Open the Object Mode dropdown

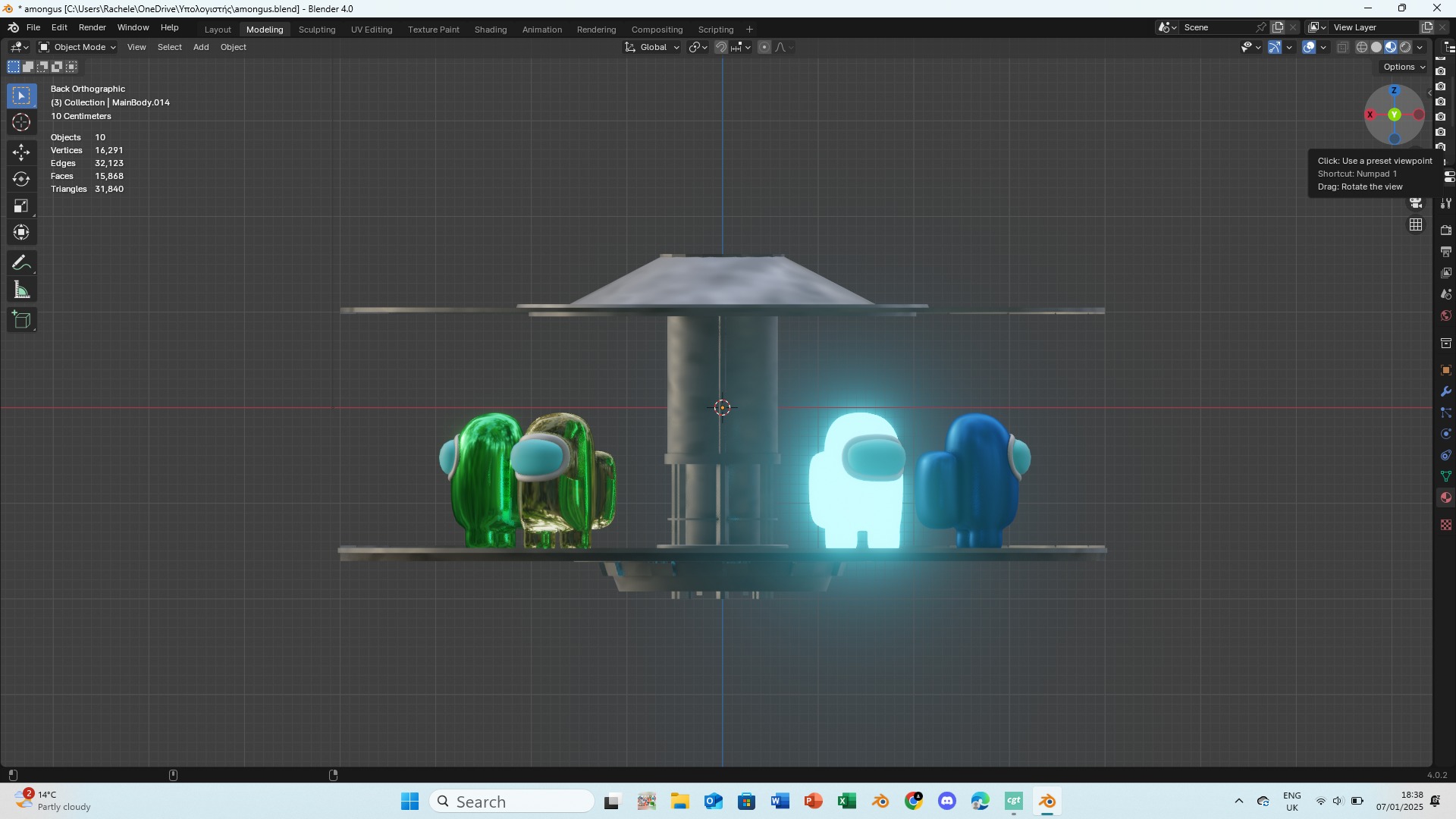coord(77,47)
